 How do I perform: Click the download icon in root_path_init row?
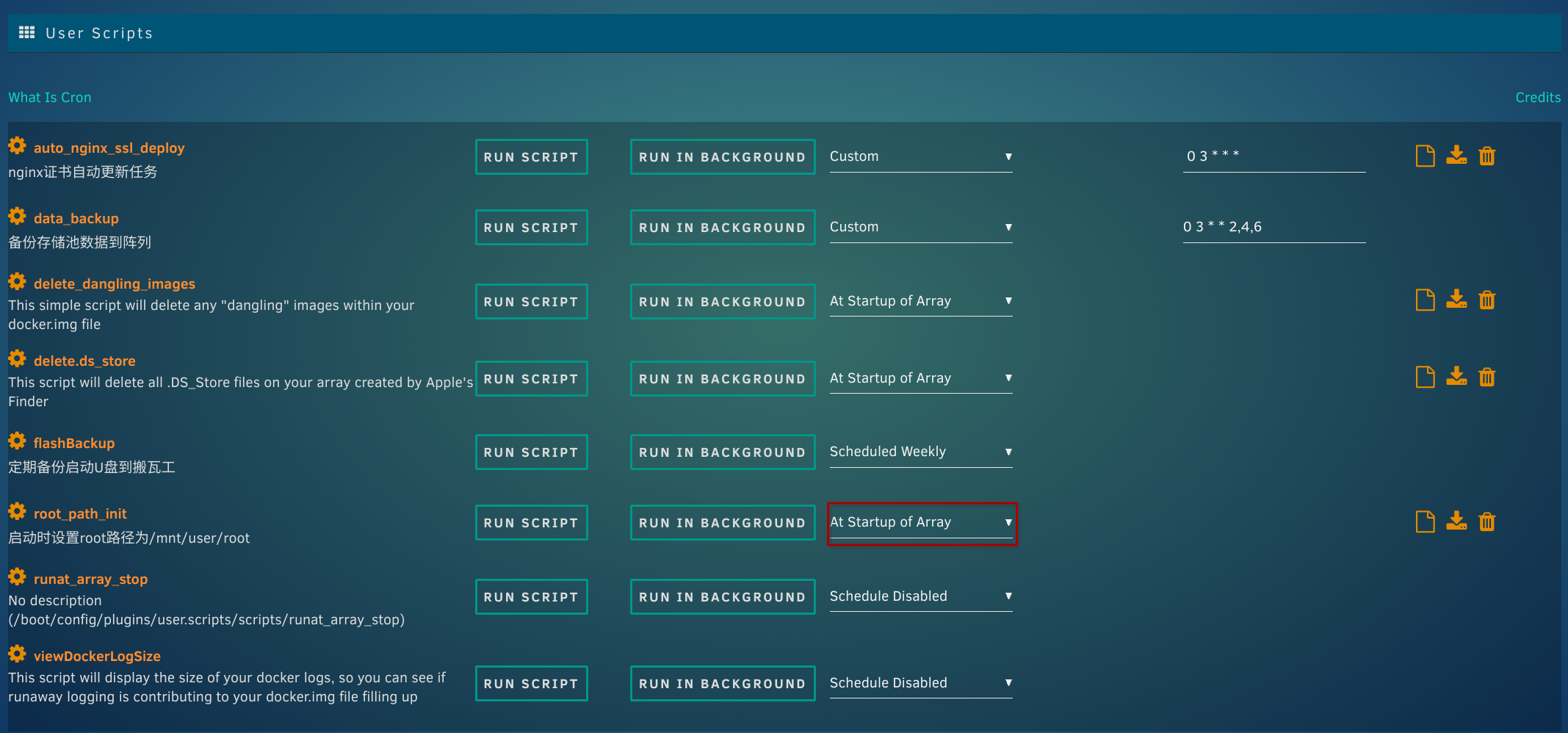[x=1456, y=521]
